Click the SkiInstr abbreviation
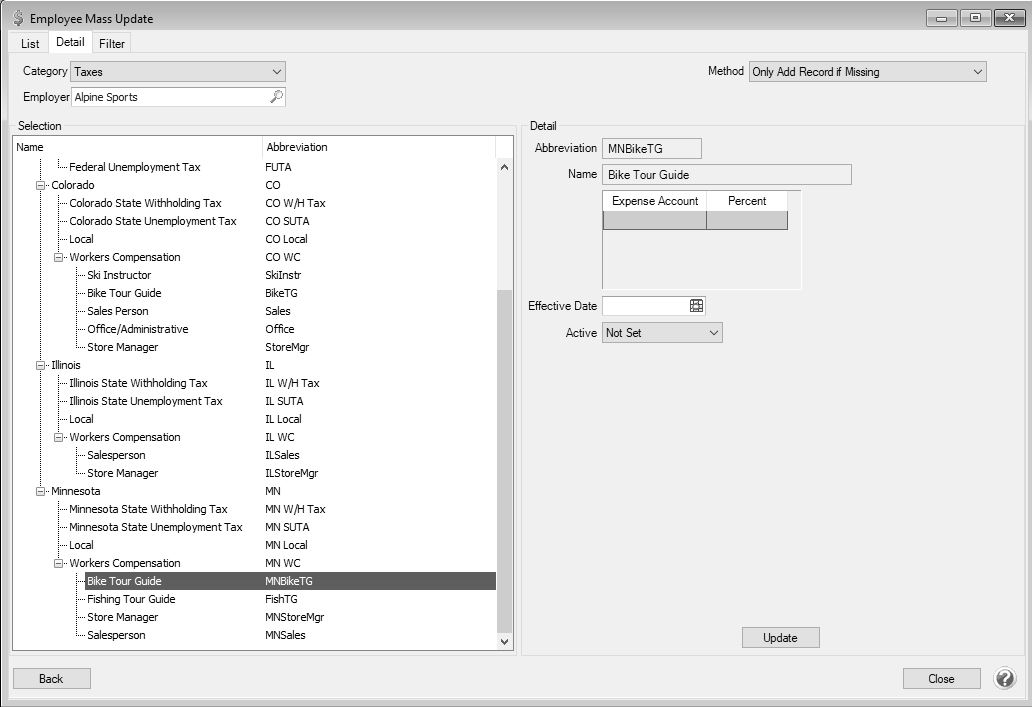This screenshot has height=707, width=1032. pos(283,275)
